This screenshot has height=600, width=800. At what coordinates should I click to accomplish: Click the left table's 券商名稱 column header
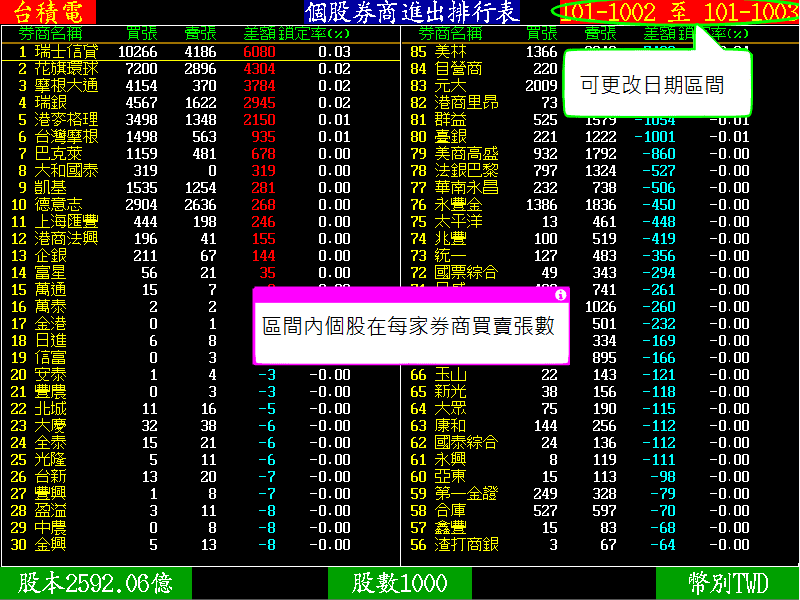pos(58,34)
